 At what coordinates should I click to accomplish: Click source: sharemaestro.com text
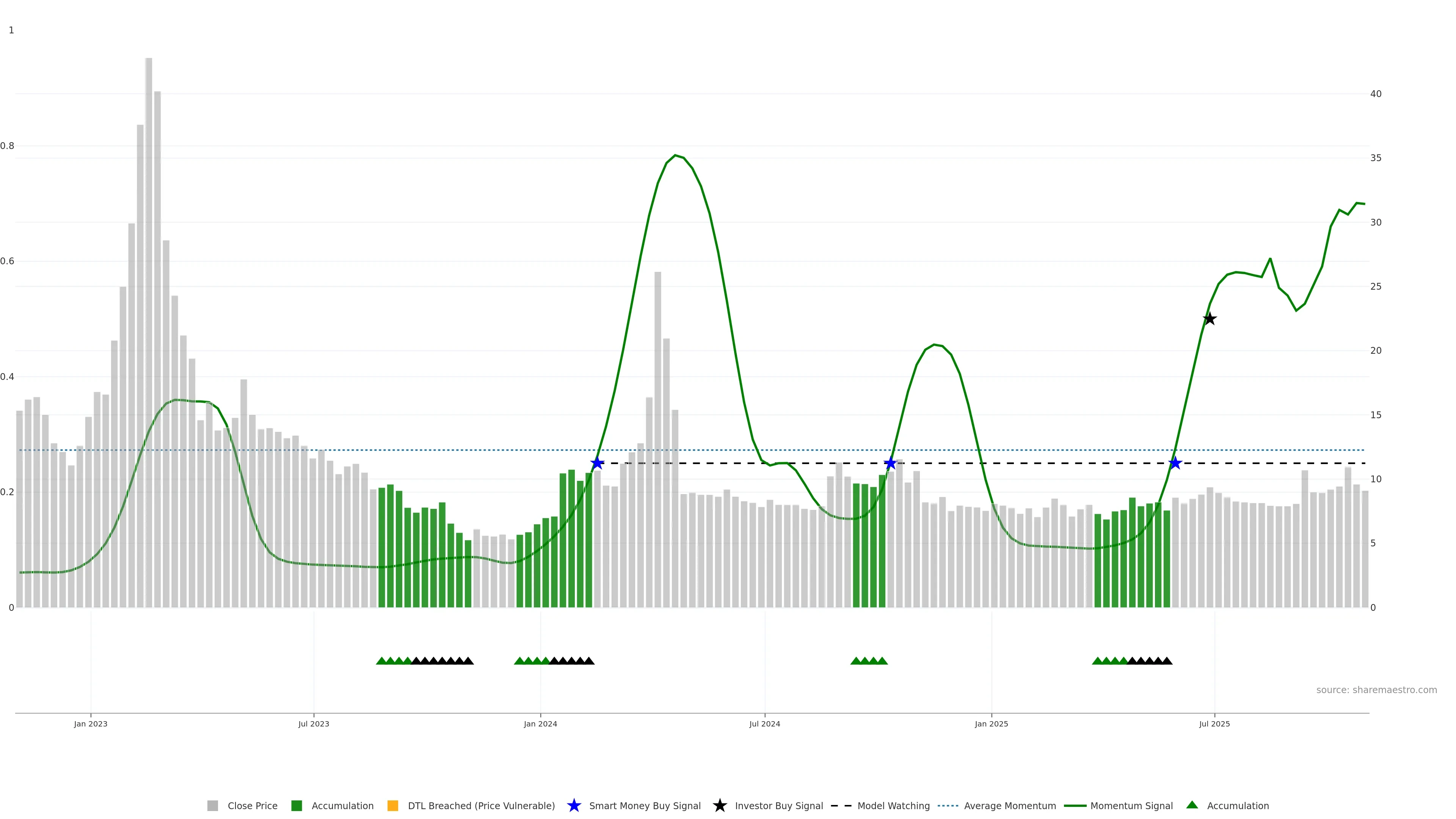pyautogui.click(x=1376, y=690)
